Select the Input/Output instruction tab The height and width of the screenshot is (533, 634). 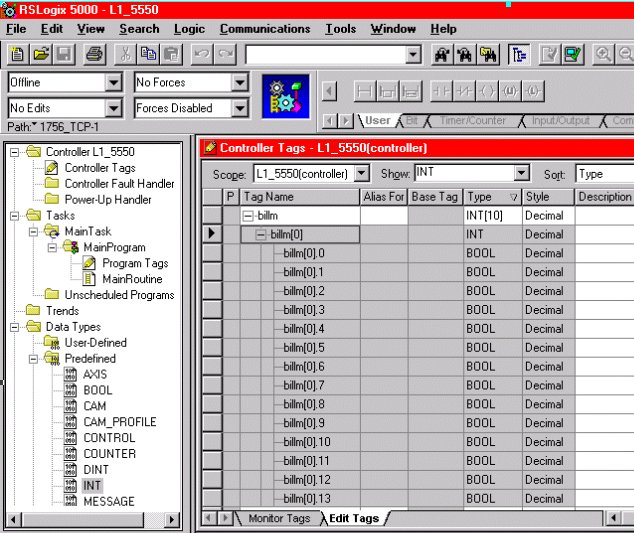pos(560,121)
